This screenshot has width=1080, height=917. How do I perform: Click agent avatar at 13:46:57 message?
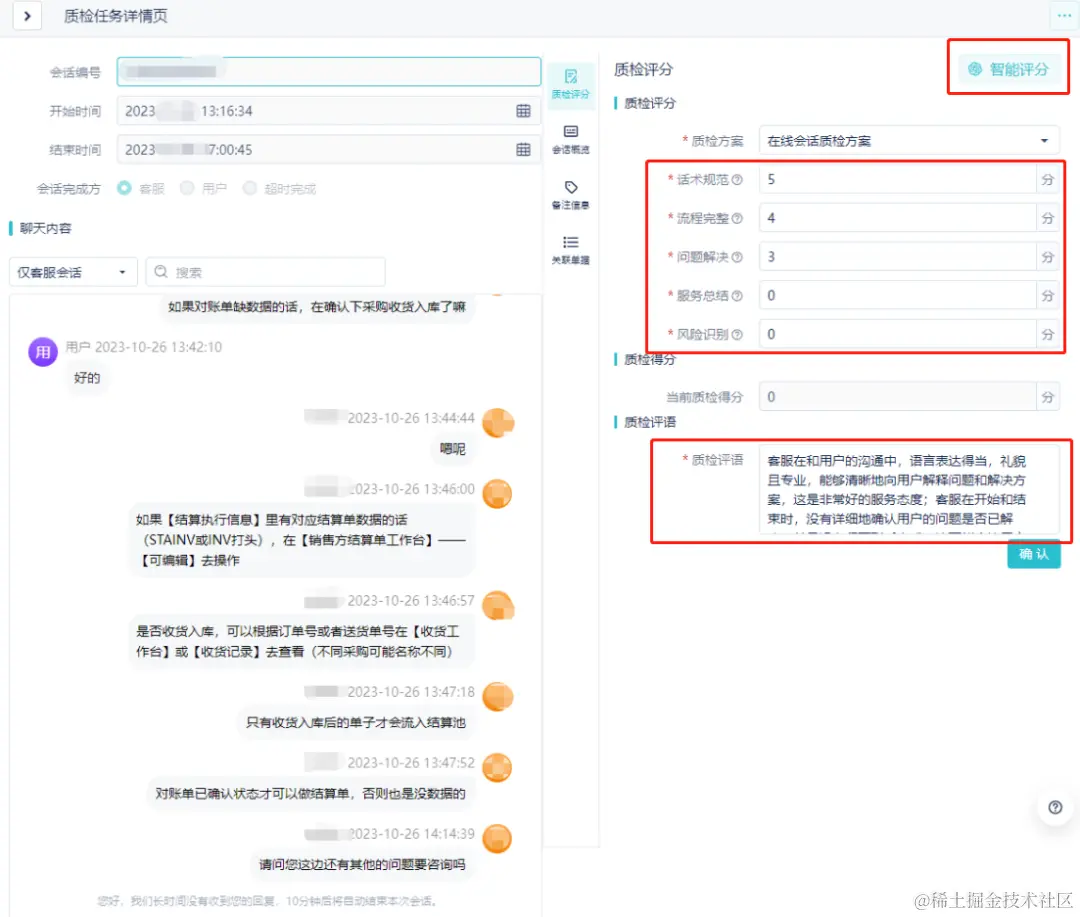(497, 606)
